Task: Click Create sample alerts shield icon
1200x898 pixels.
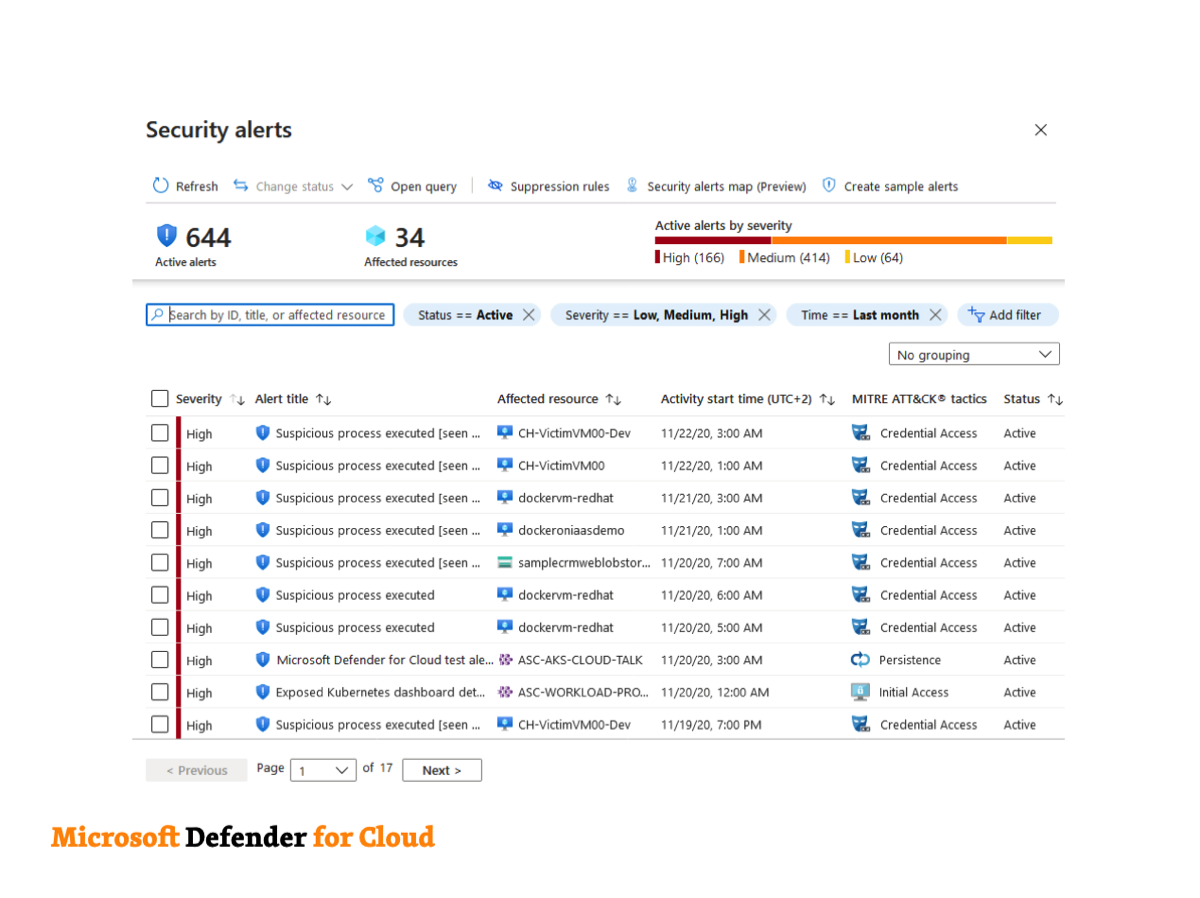Action: [829, 186]
